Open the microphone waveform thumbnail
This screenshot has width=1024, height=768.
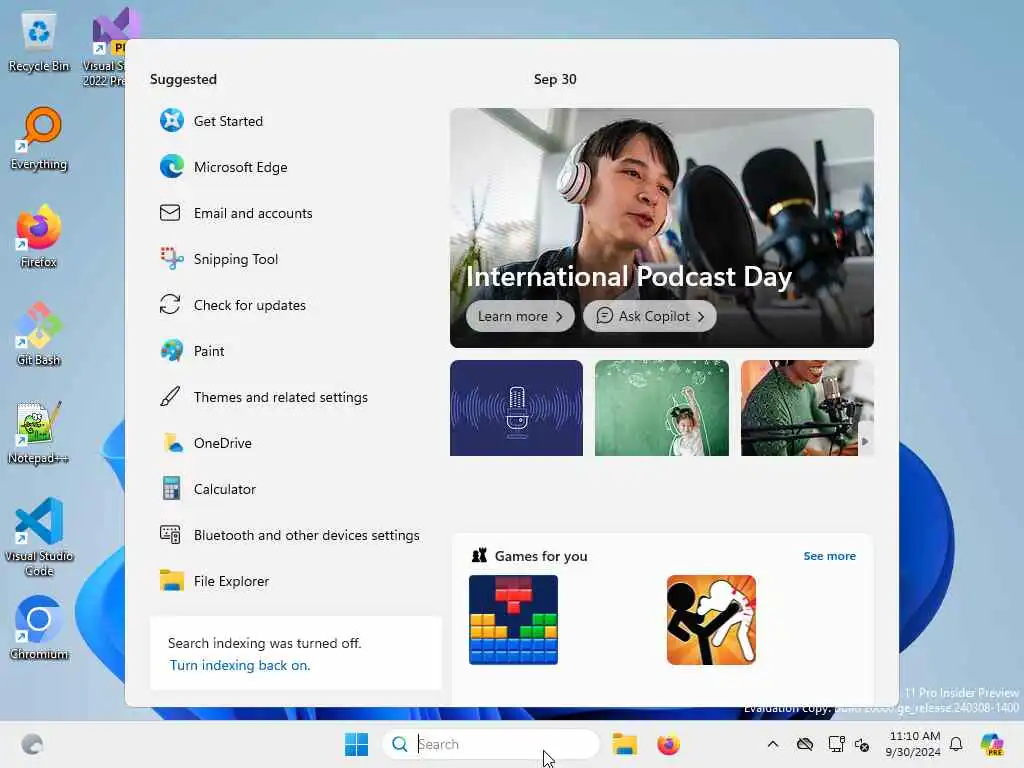click(516, 408)
